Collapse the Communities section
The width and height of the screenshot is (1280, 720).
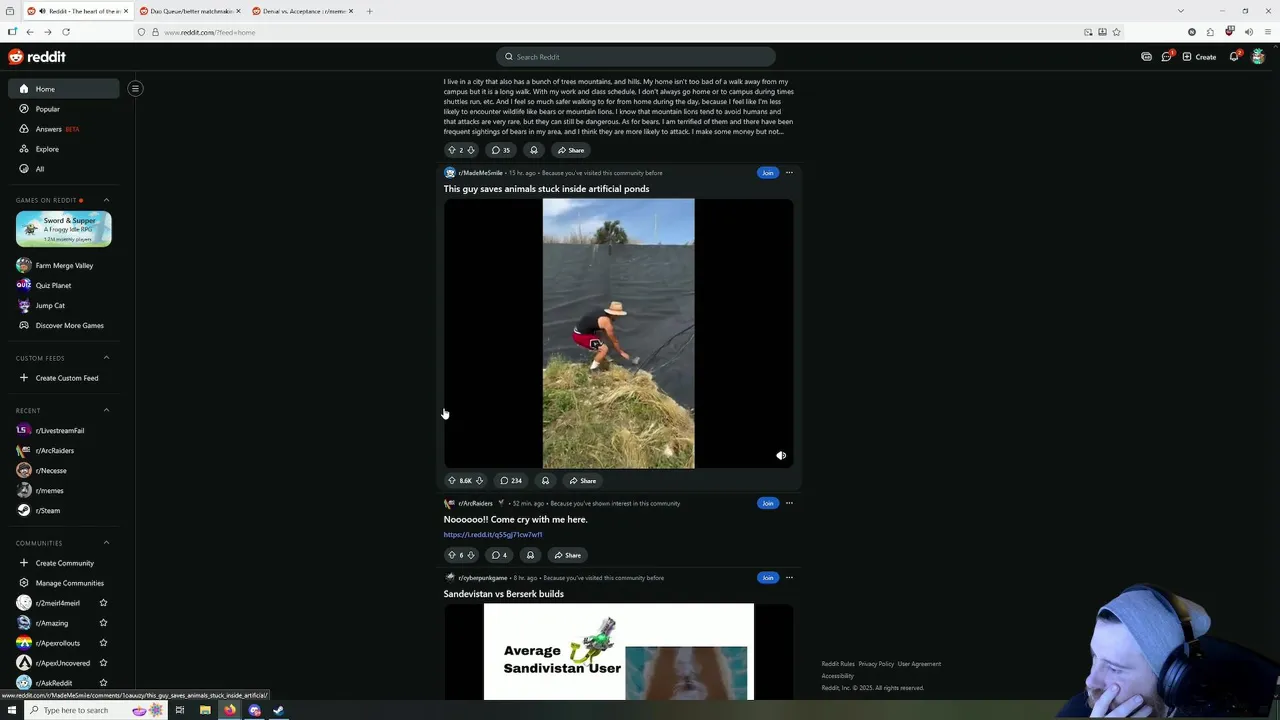pos(106,543)
